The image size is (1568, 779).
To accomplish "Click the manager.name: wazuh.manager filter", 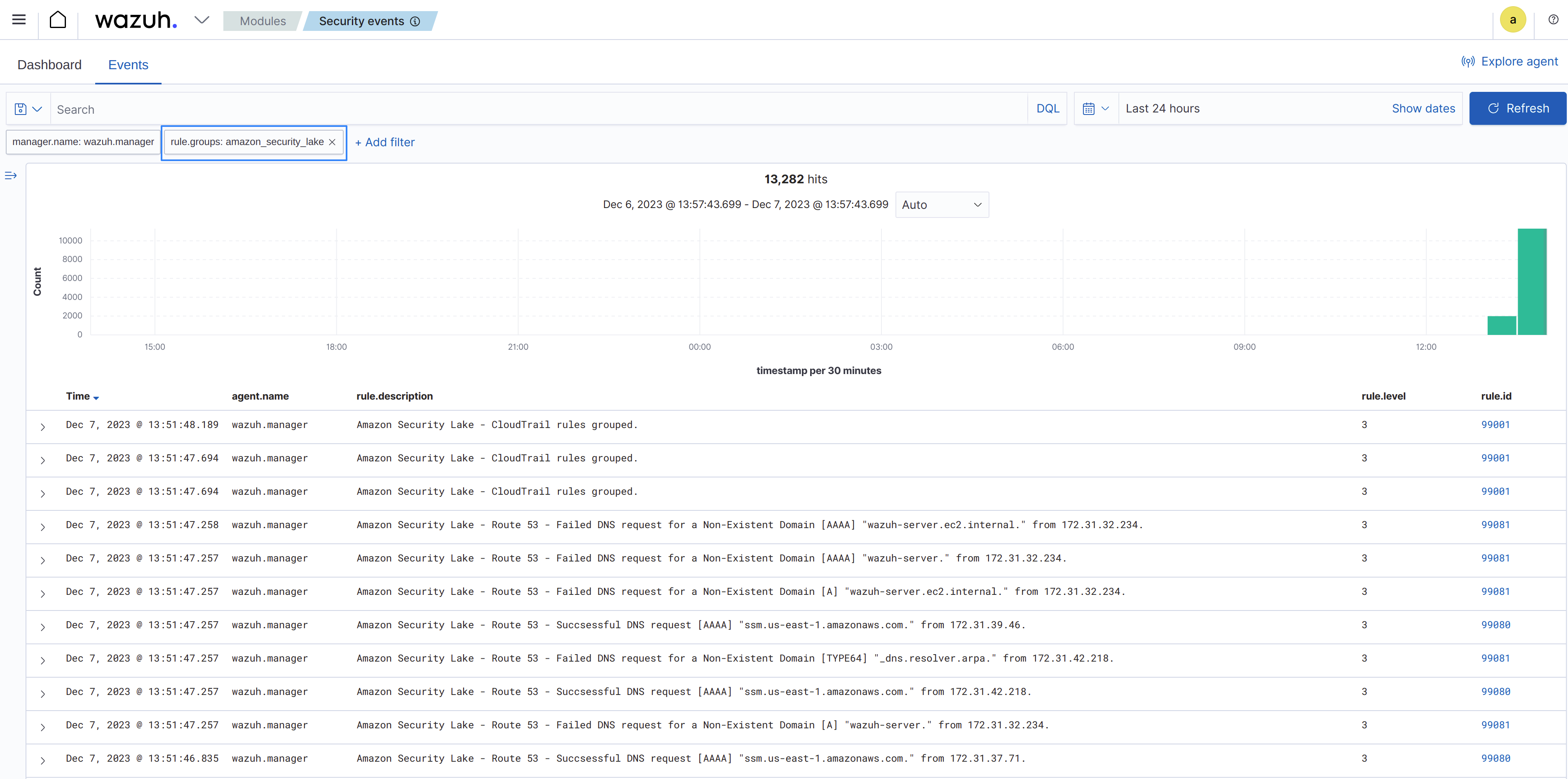I will 83,142.
